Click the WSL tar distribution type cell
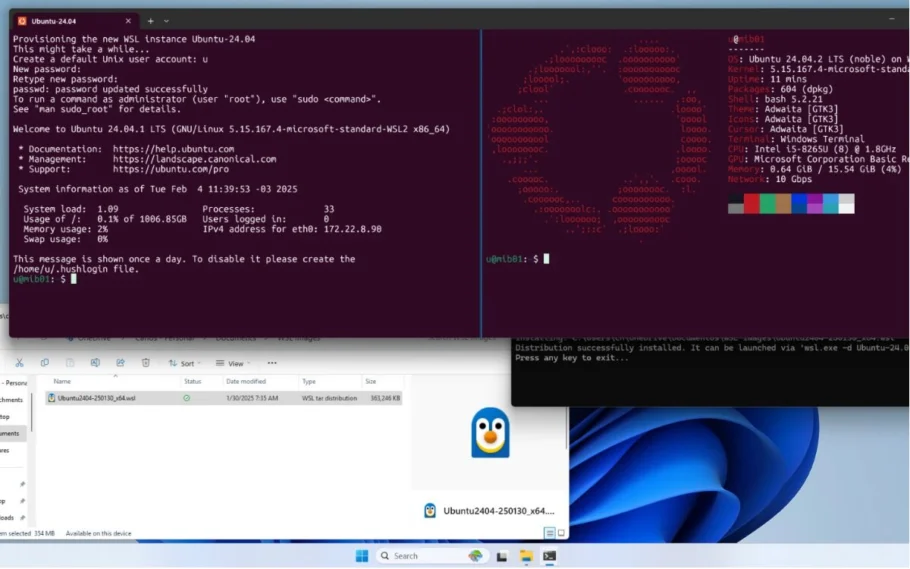The width and height of the screenshot is (910, 569). 329,398
